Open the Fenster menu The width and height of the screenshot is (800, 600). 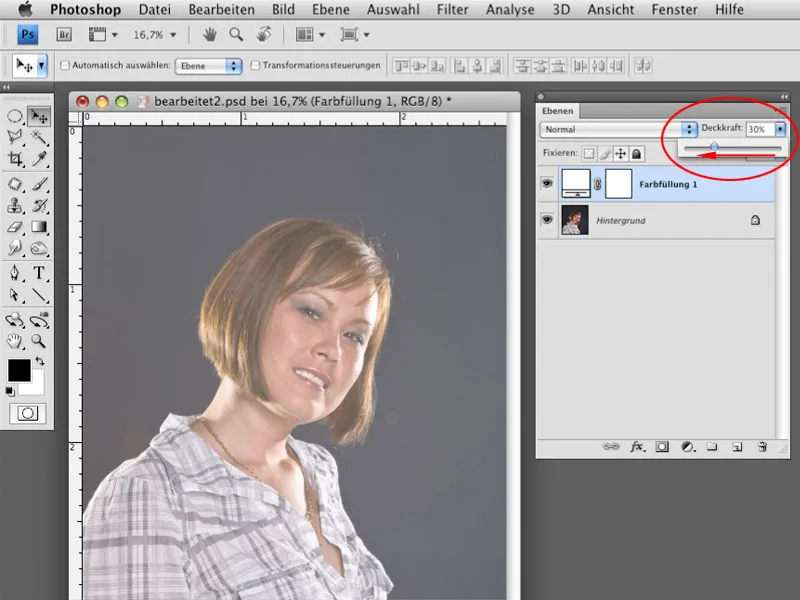(x=674, y=10)
